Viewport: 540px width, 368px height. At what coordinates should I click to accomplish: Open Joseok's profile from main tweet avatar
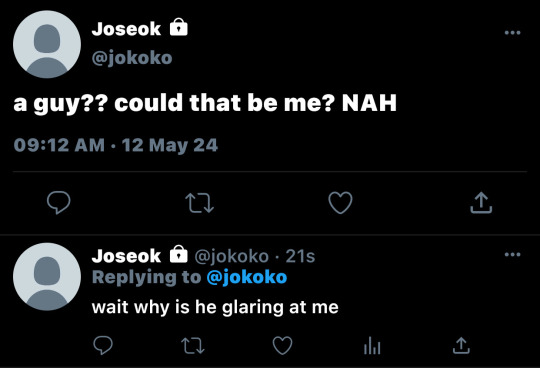click(x=47, y=44)
